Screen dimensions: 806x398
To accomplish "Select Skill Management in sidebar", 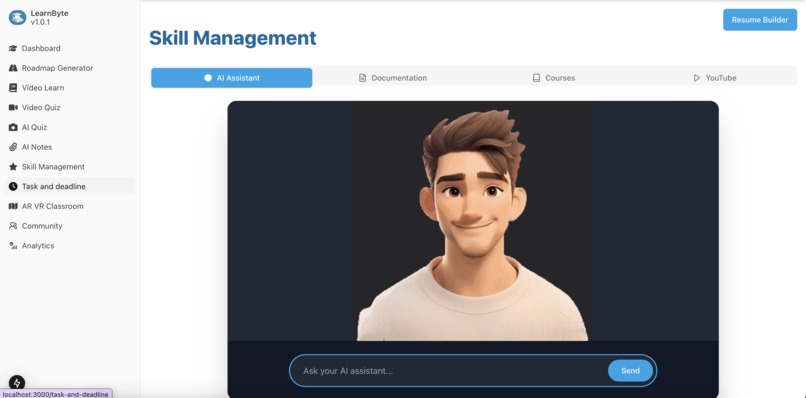I will click(x=70, y=167).
